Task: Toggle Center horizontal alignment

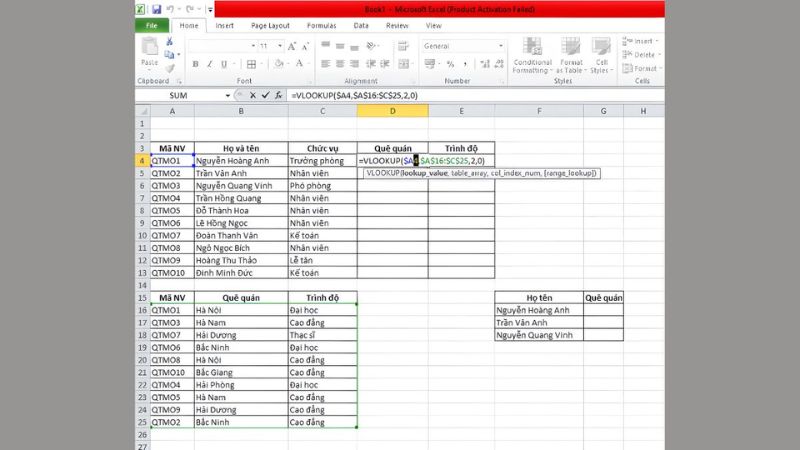Action: click(x=340, y=64)
